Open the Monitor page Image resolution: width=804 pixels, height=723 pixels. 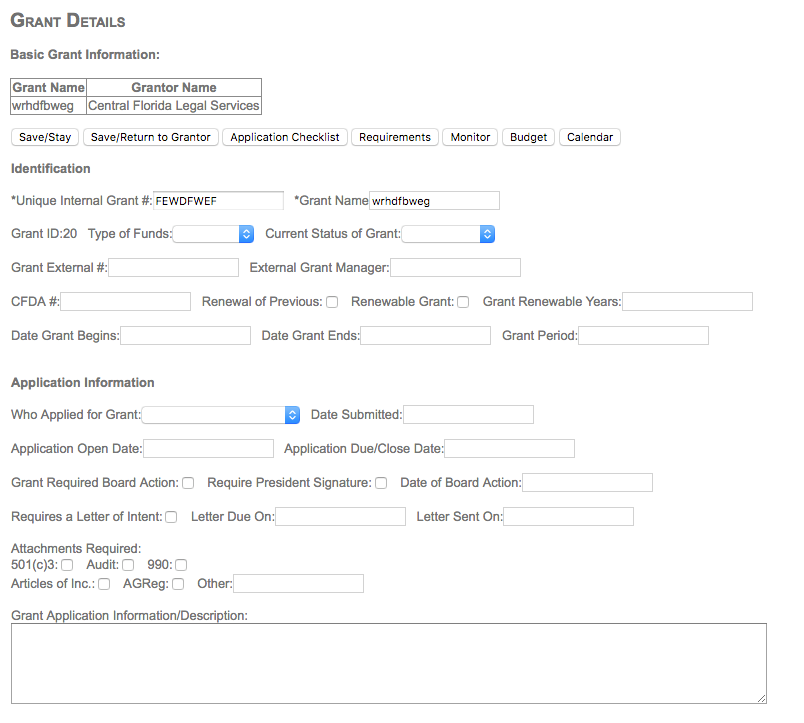click(469, 137)
